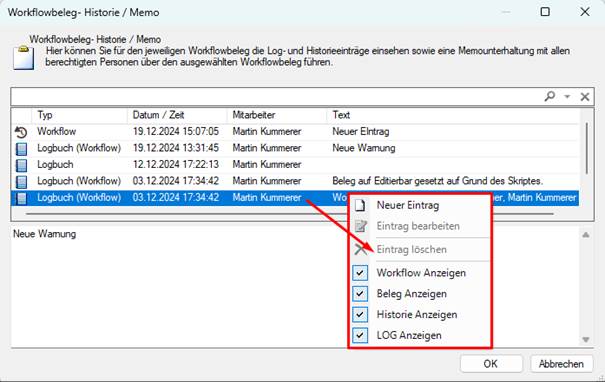Click into the search input field
The image size is (605, 382).
pyautogui.click(x=276, y=96)
